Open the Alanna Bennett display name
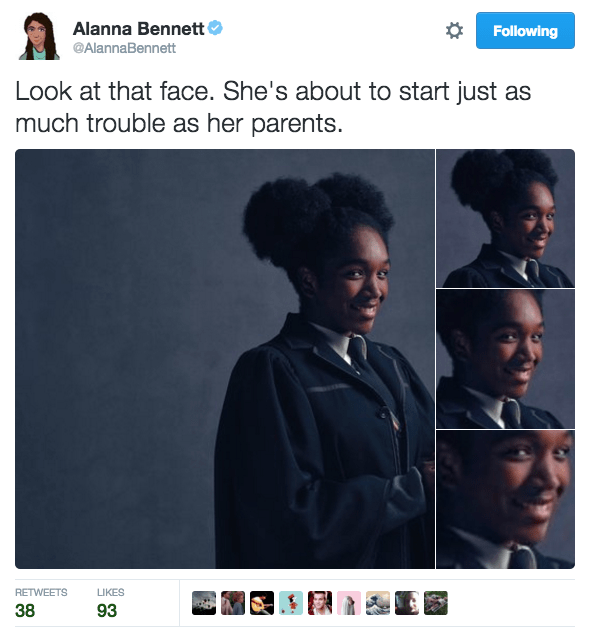 (x=138, y=29)
